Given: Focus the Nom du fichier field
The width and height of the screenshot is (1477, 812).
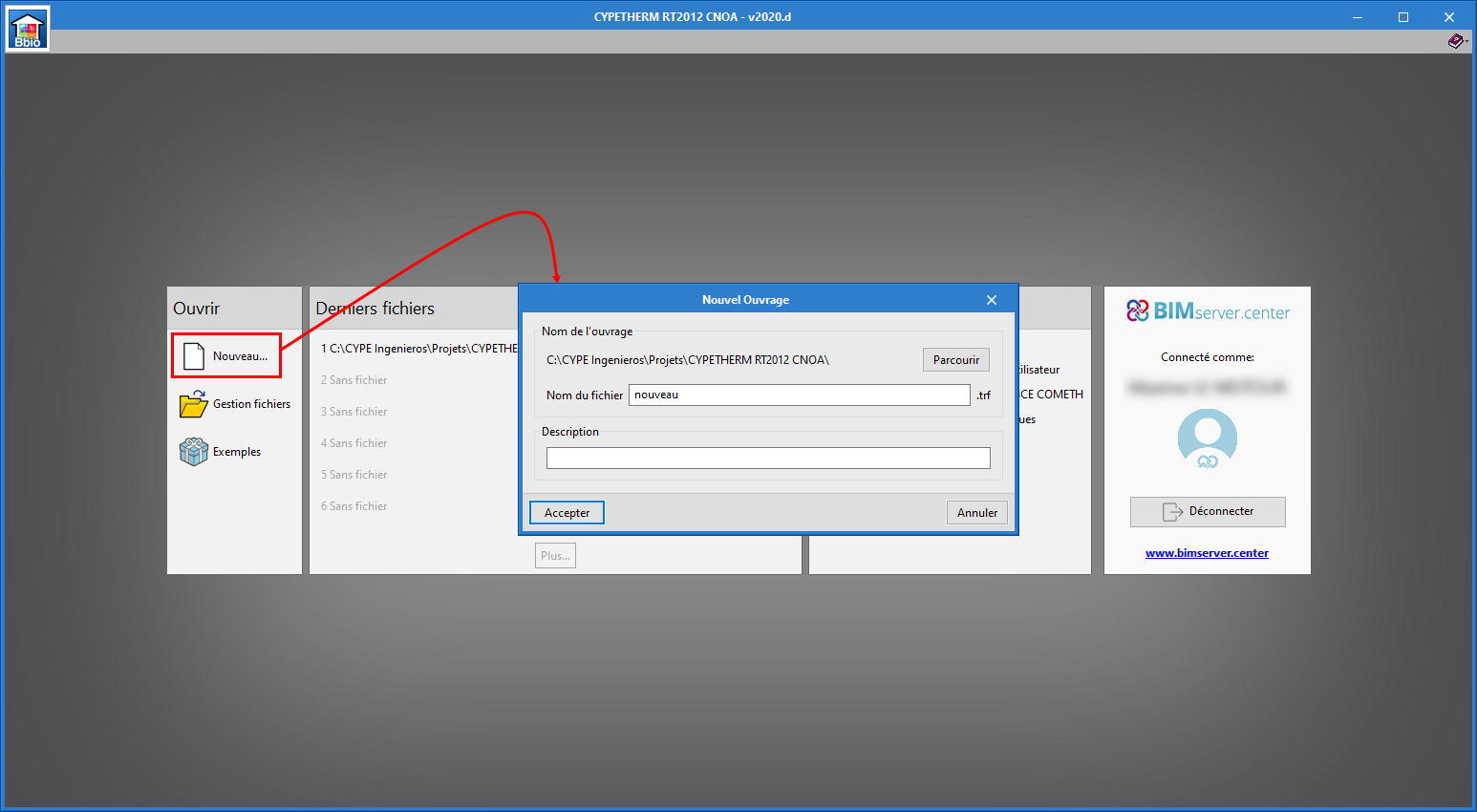Looking at the screenshot, I should (x=800, y=395).
